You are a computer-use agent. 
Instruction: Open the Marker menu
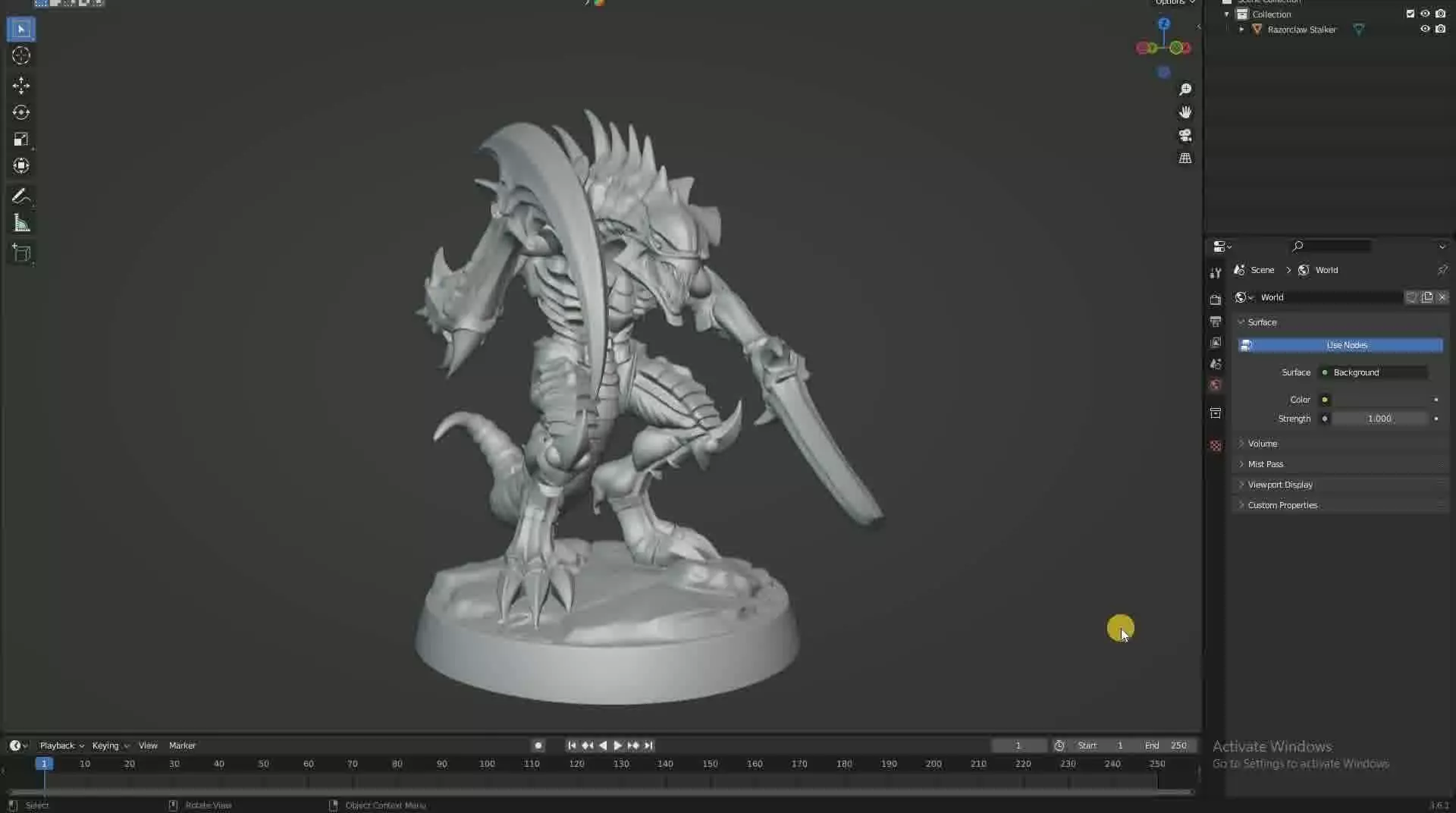(x=182, y=746)
